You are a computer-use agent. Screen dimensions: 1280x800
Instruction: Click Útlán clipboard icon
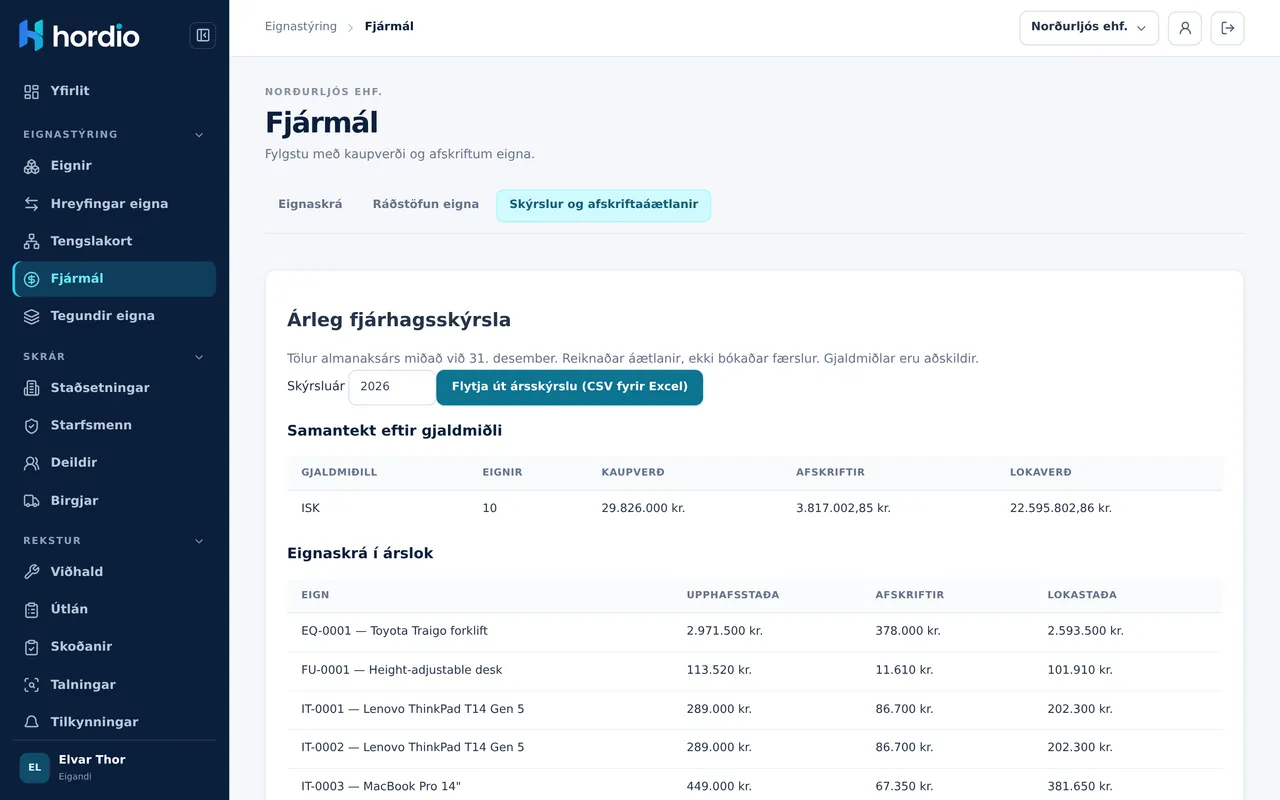pos(32,609)
